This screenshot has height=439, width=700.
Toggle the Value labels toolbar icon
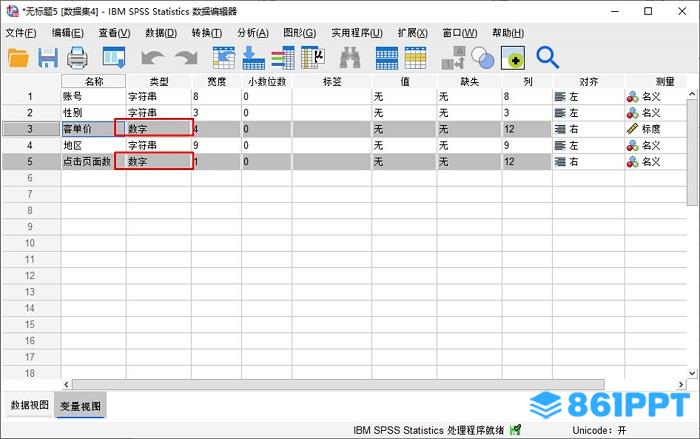[454, 58]
